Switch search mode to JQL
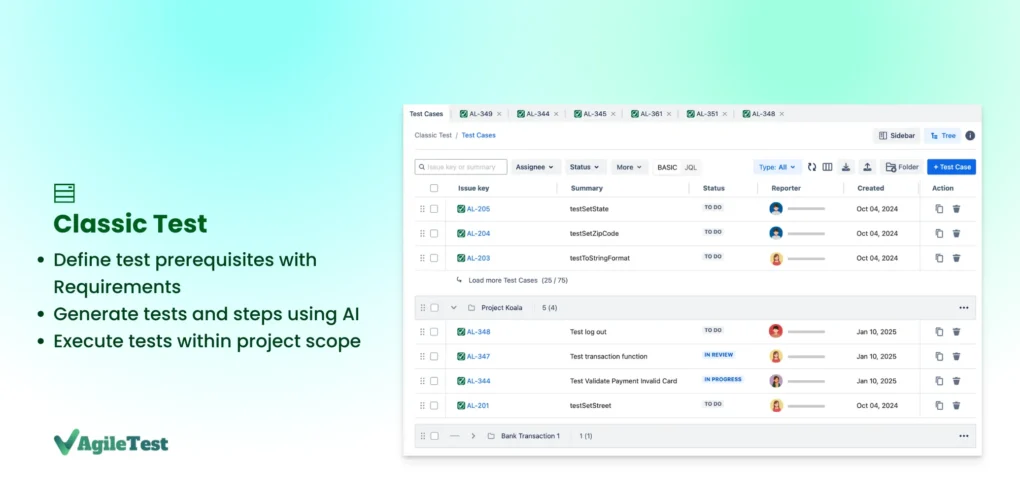Viewport: 1020px width, 499px height. click(691, 167)
